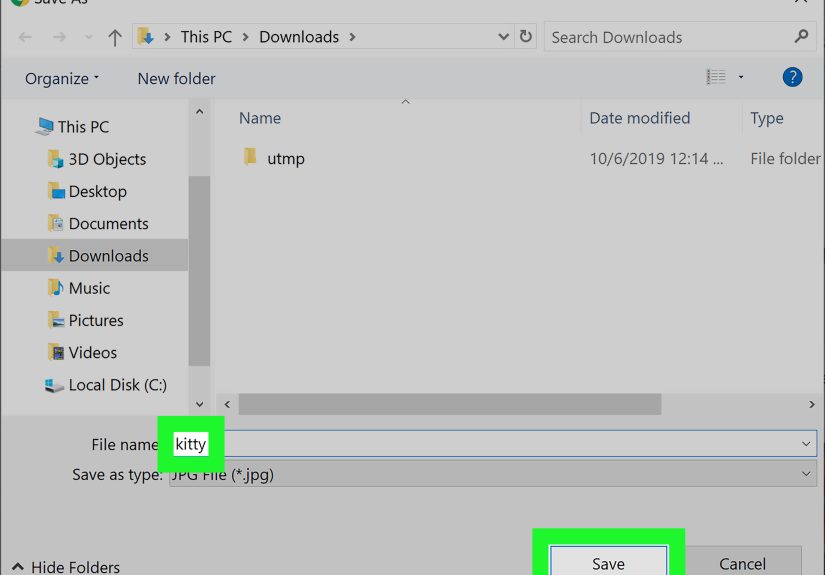Click the Cancel button
The image size is (825, 575).
point(742,562)
